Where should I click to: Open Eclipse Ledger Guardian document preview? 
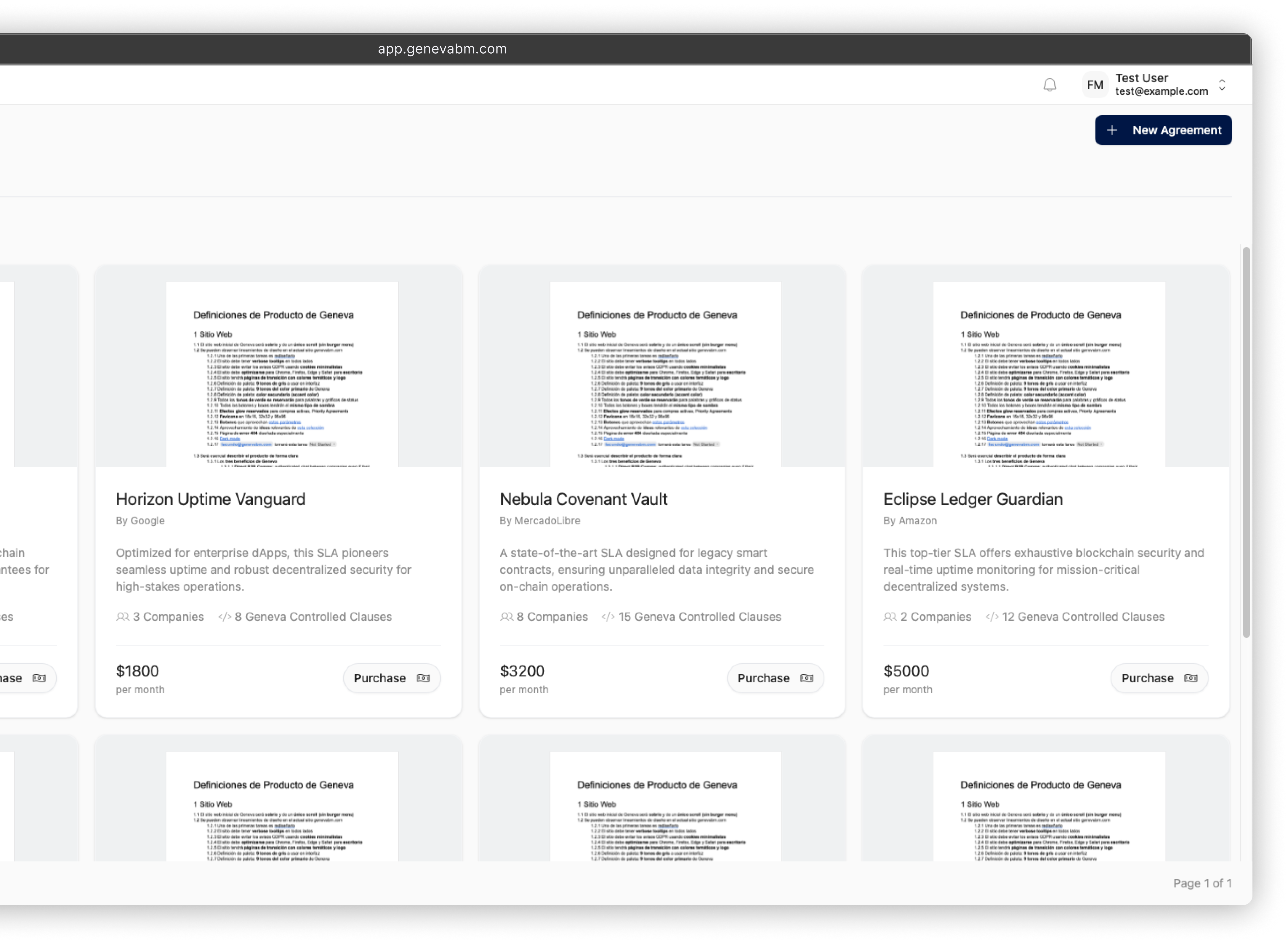[1049, 374]
